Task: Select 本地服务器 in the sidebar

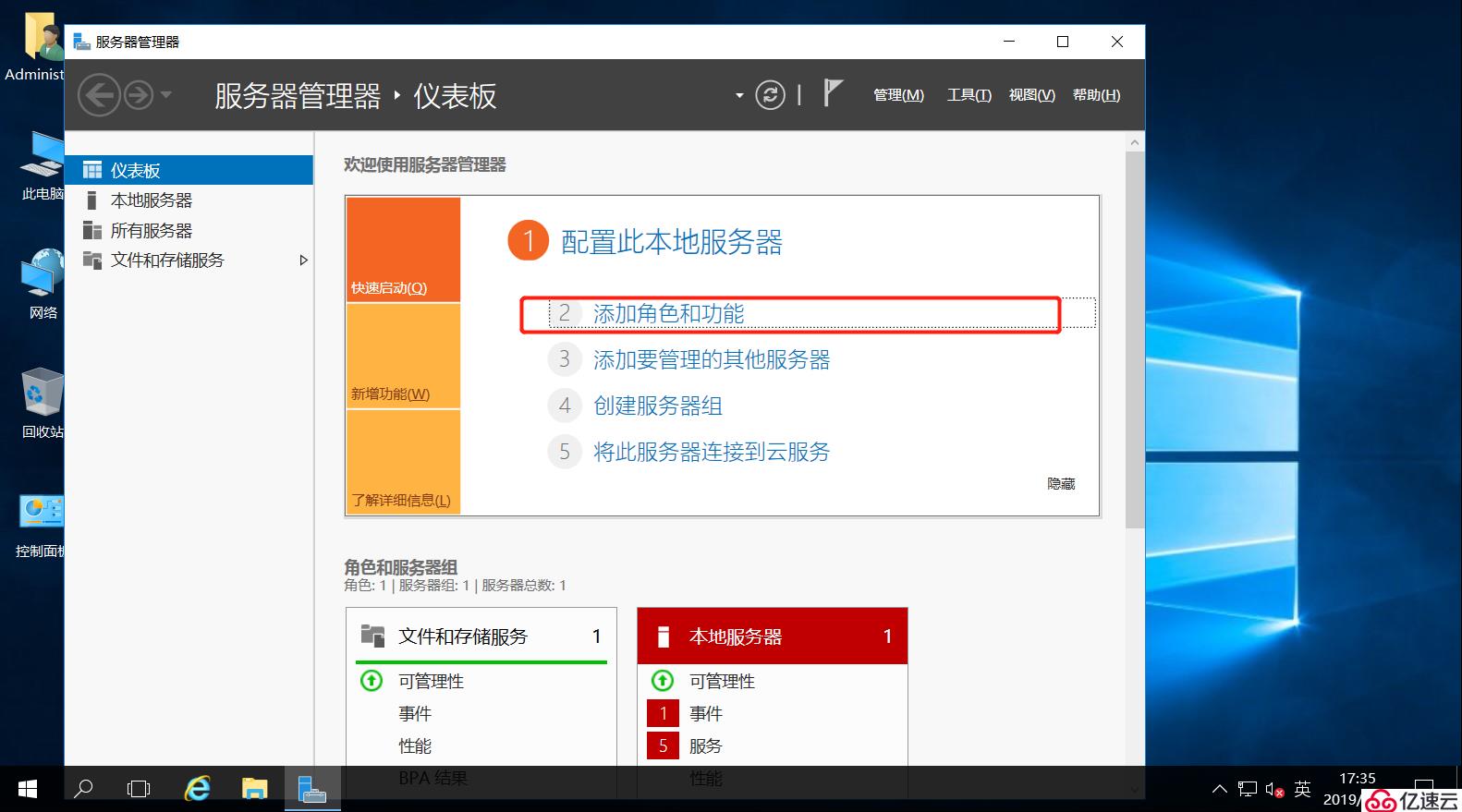Action: 189,200
